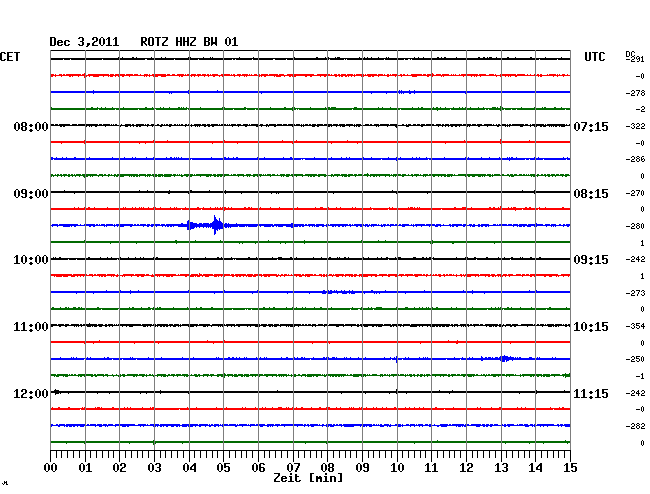The image size is (650, 494).
Task: Click the UTC time label "07:15"
Action: pos(591,127)
